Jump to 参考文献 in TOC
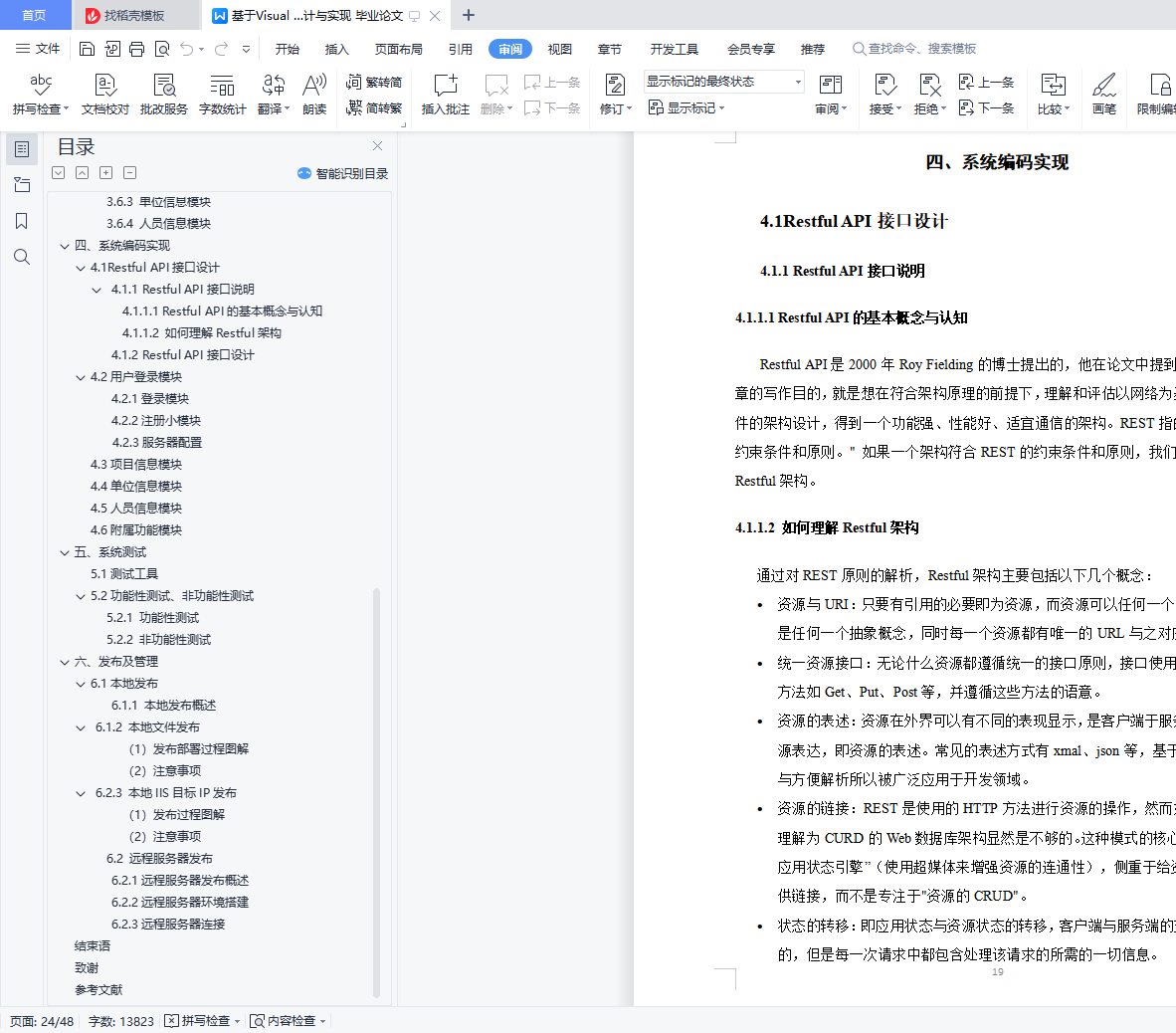Image resolution: width=1176 pixels, height=1033 pixels. [98, 990]
